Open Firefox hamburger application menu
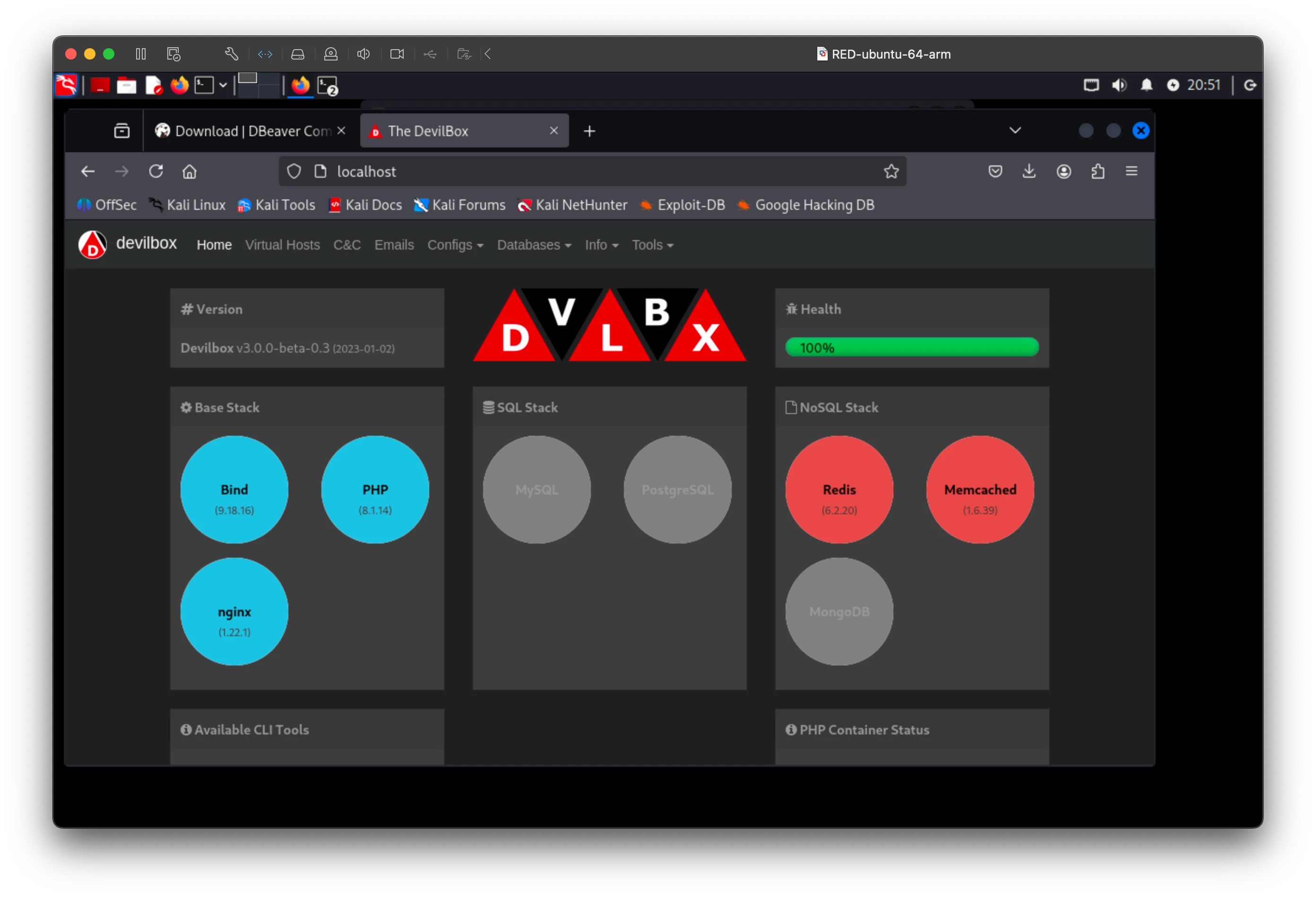The height and width of the screenshot is (898, 1316). [x=1131, y=171]
